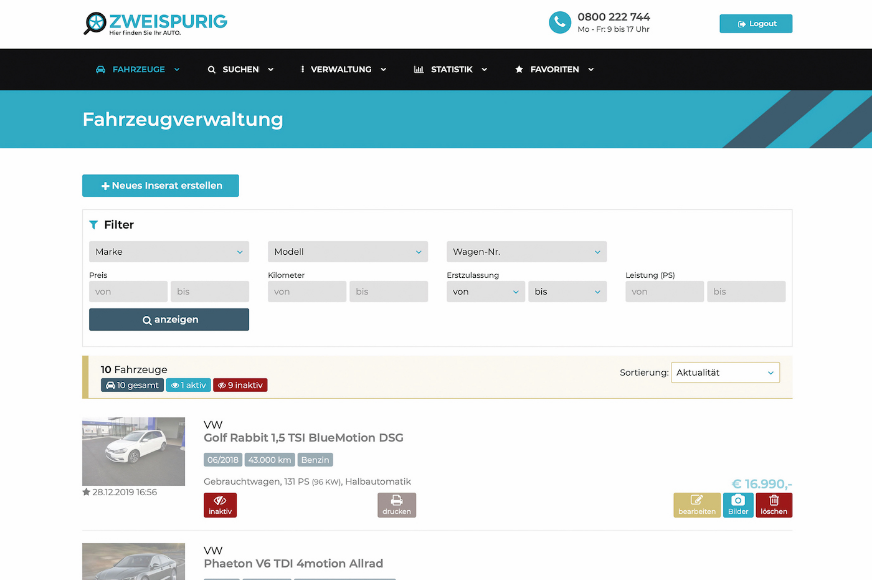Open the Fahrzeuge menu
This screenshot has width=872, height=580.
click(138, 70)
